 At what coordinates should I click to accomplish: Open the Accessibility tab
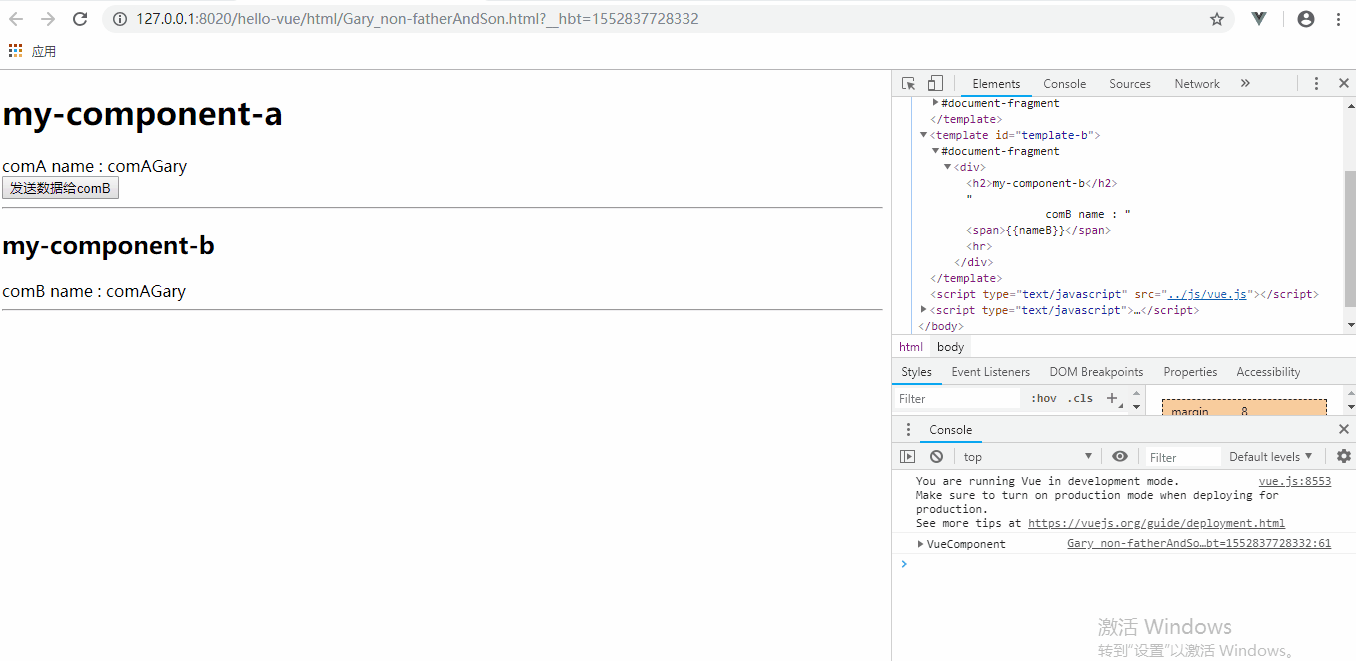pyautogui.click(x=1268, y=372)
